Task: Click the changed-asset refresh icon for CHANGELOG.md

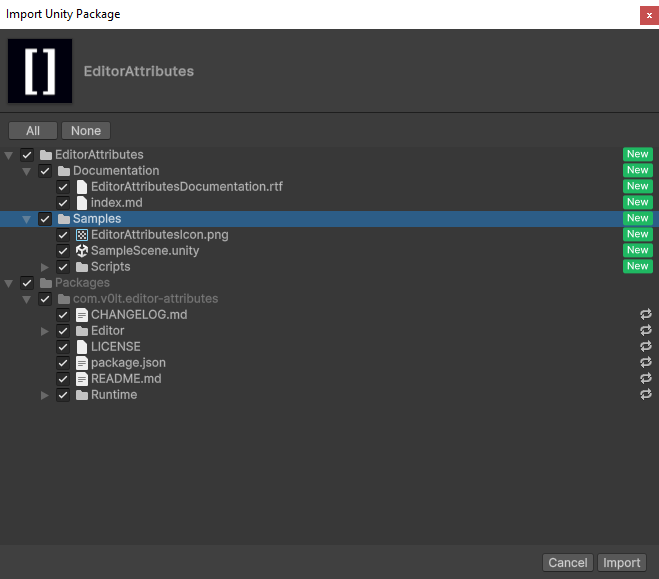Action: (646, 314)
